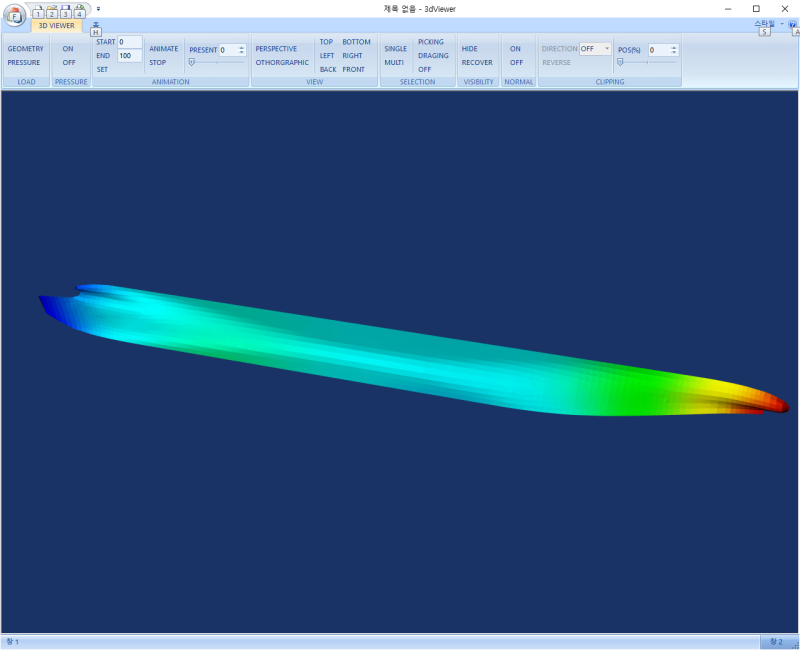This screenshot has width=800, height=650.
Task: Click the Save quick access icon
Action: [x=65, y=11]
